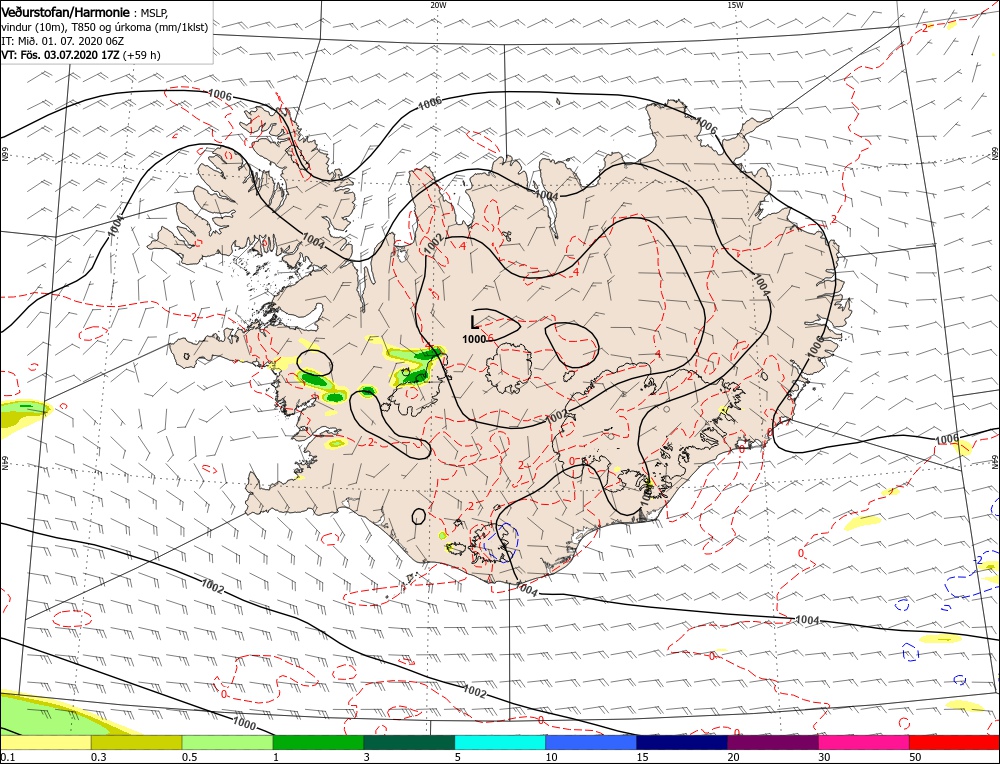The image size is (1000, 764).
Task: Pick the dark green 3–5 legend segment
Action: [x=409, y=742]
